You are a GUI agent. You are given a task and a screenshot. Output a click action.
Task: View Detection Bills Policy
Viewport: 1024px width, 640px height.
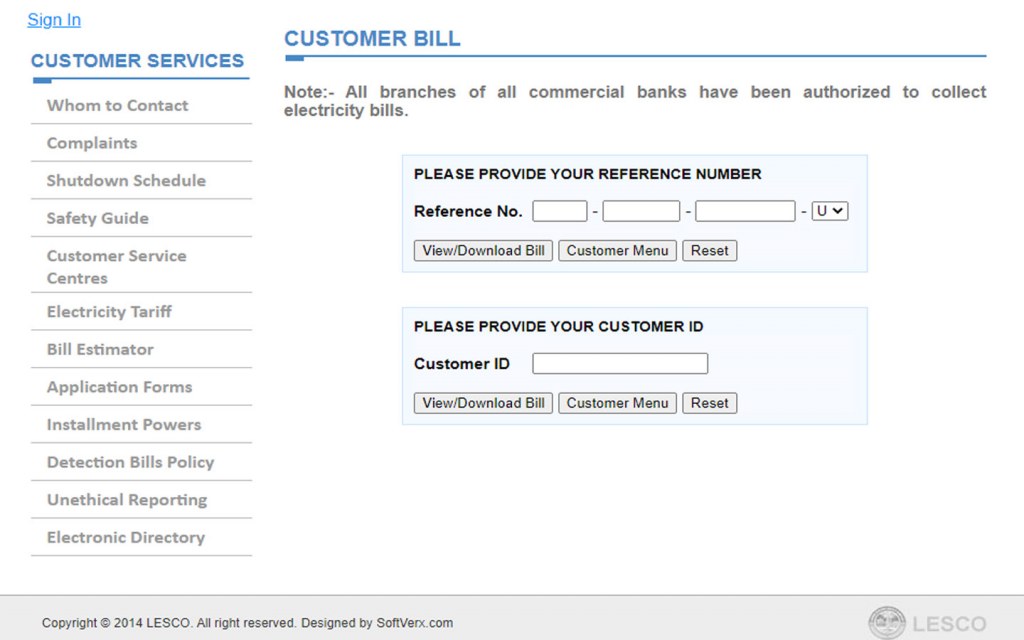tap(131, 462)
